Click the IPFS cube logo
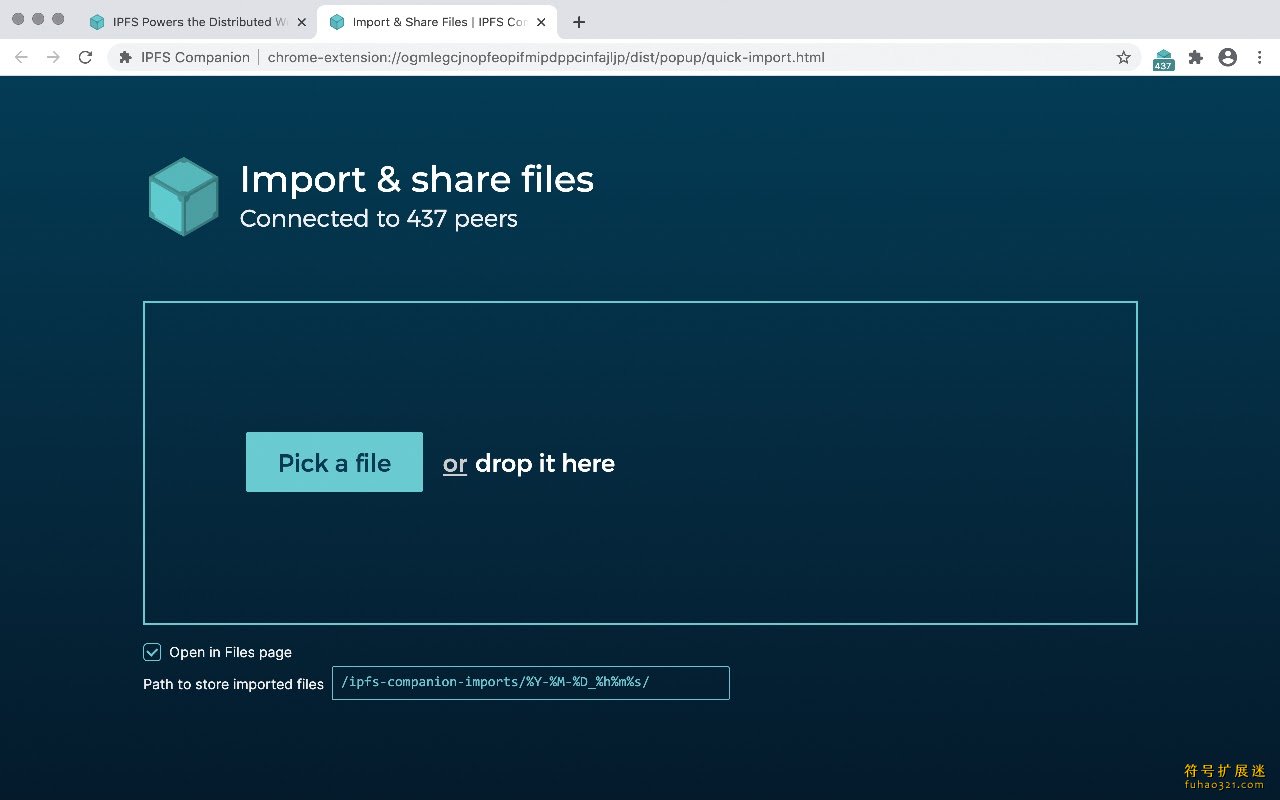 tap(183, 196)
